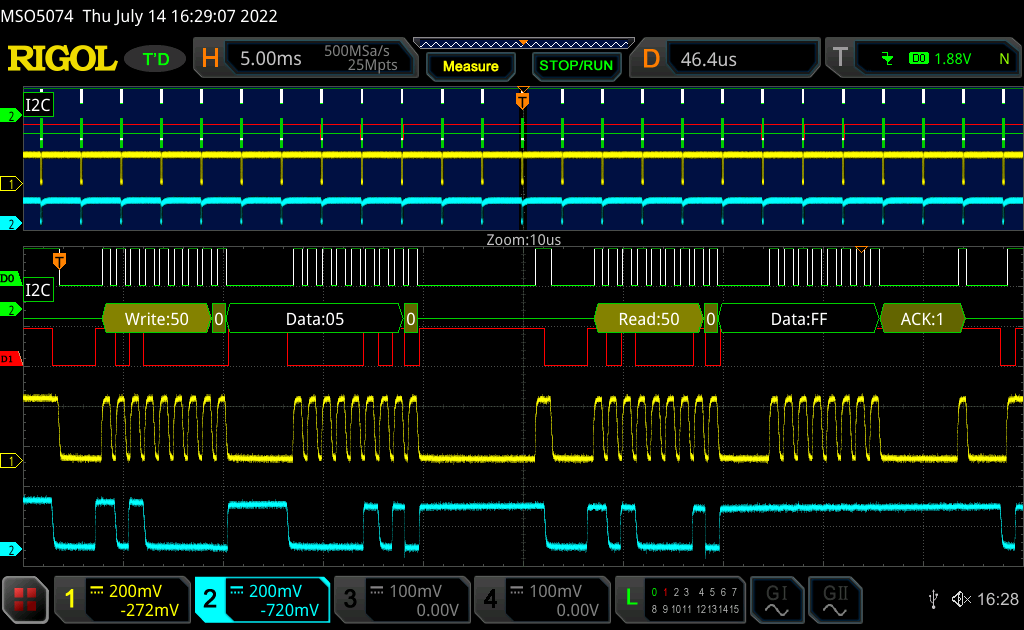Click the 16:28 clock display
Screen dimensions: 1024x630
998,599
